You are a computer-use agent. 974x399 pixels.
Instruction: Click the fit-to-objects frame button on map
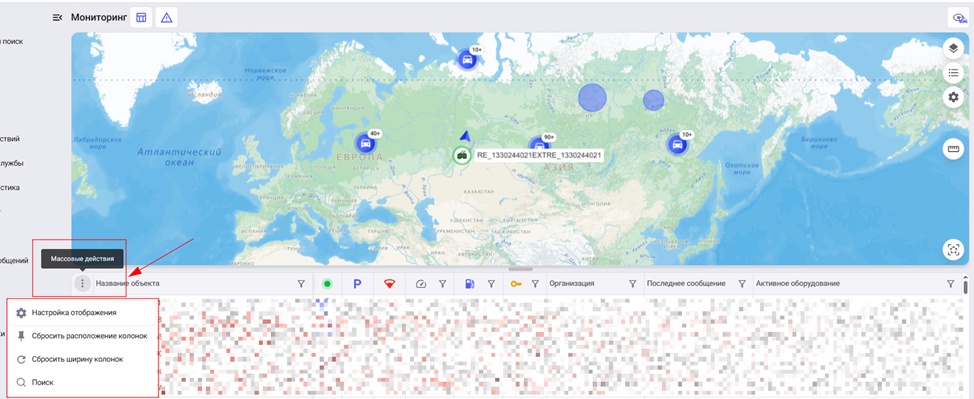[953, 249]
